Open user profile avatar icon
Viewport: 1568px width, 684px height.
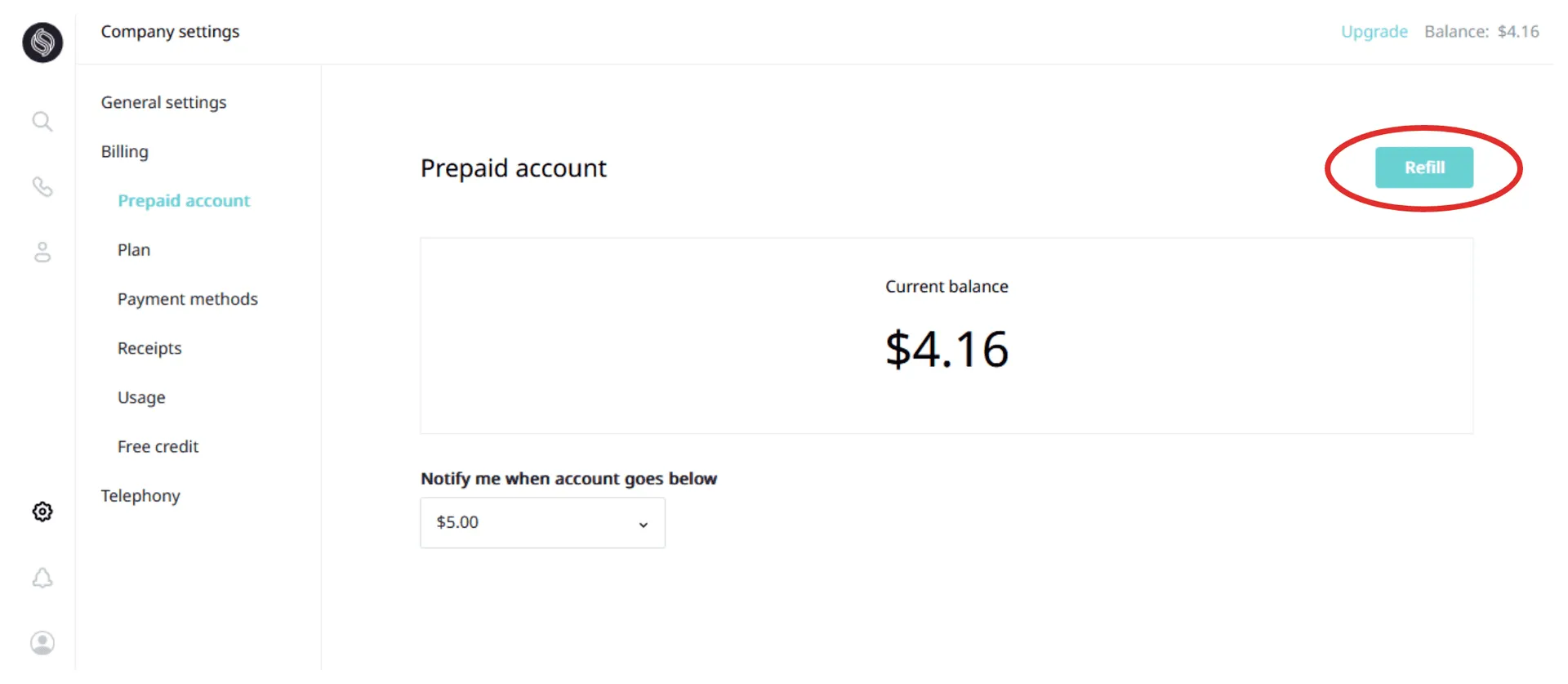click(x=42, y=643)
